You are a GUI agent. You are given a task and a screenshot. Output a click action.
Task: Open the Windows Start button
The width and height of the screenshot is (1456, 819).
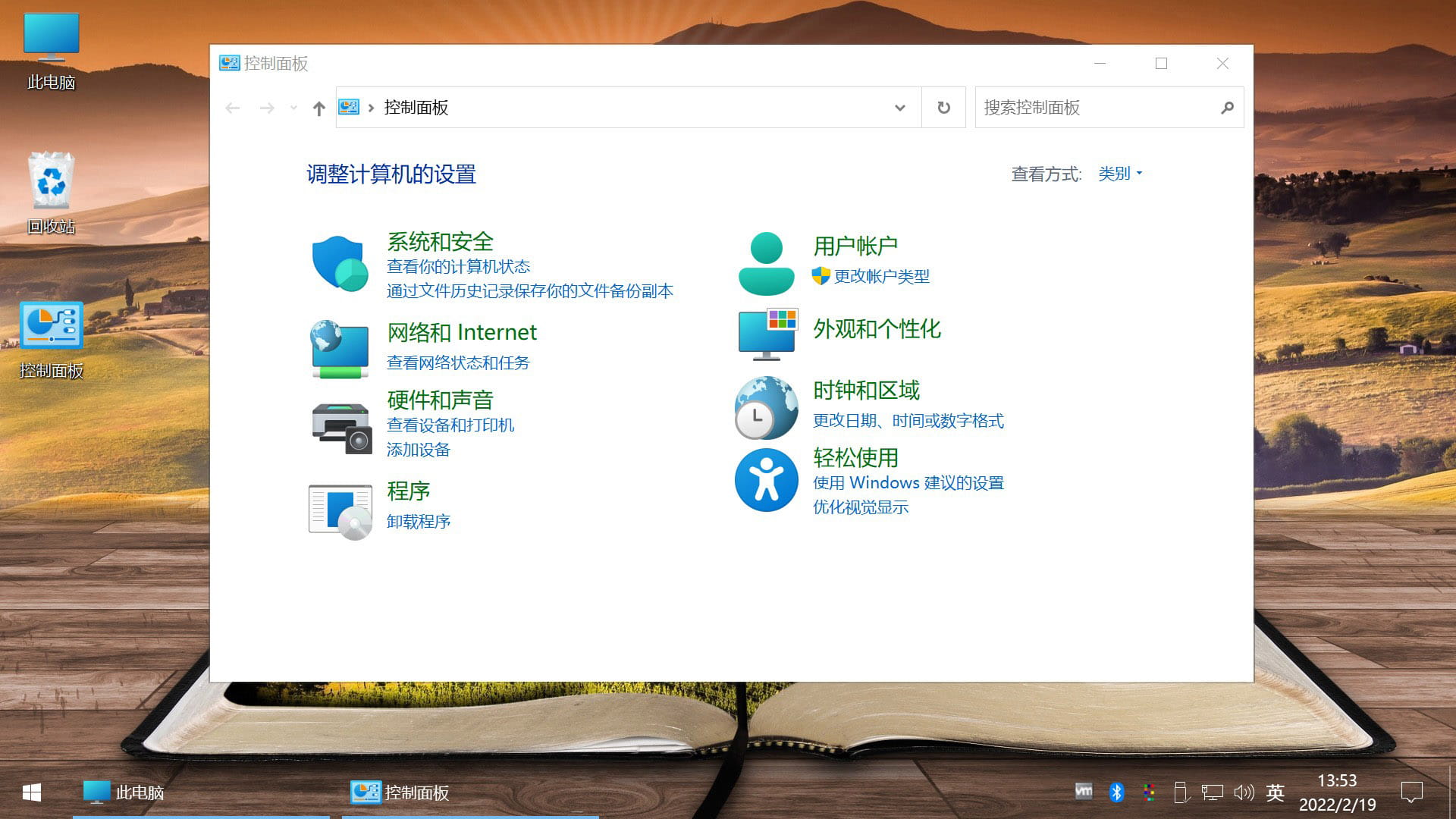coord(30,792)
